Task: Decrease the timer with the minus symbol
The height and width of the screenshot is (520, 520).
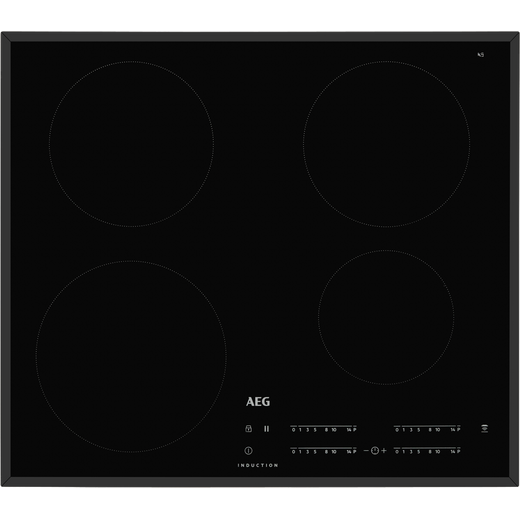Action: (366, 451)
